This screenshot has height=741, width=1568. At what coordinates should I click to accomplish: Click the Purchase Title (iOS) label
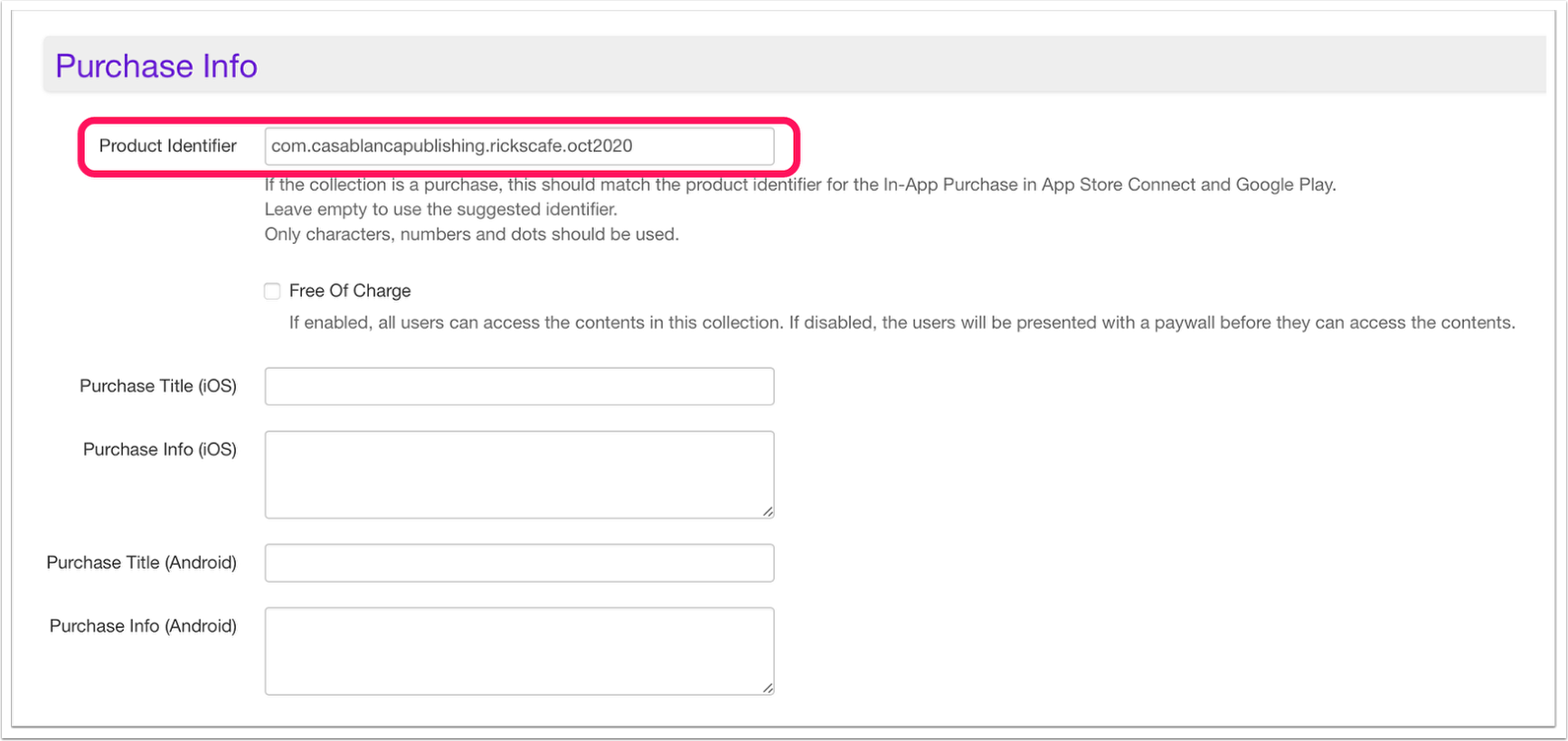158,386
